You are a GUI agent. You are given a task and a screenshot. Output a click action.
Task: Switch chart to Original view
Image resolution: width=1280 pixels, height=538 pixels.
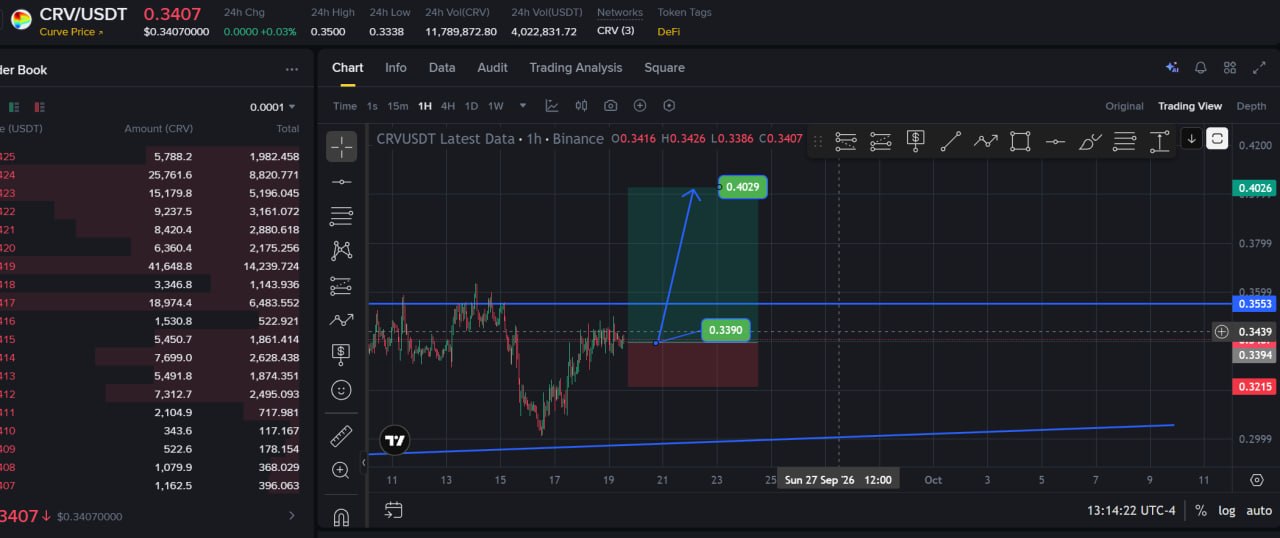pos(1124,106)
